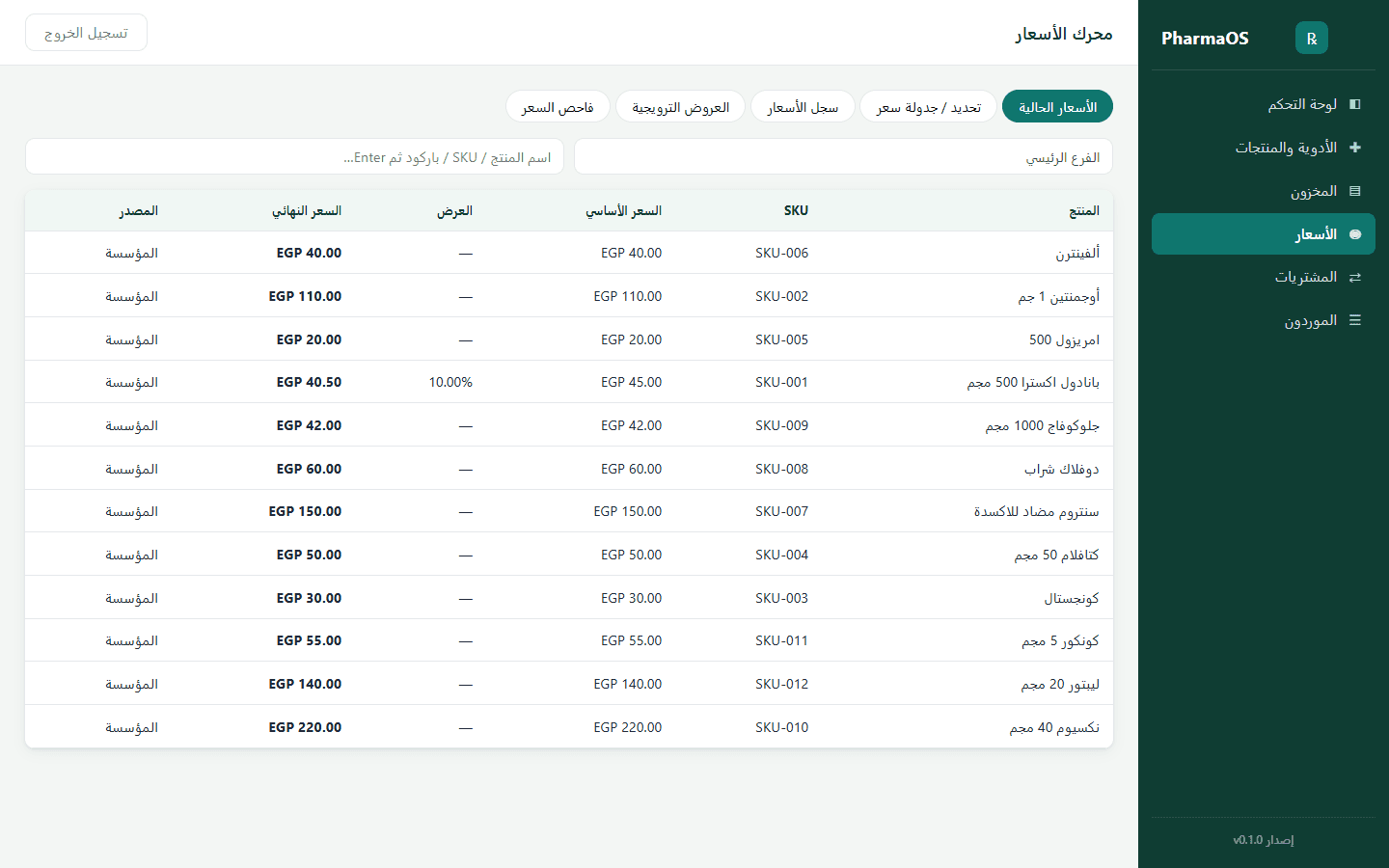Click the version label إصدار v0.1.0
The width and height of the screenshot is (1389, 868).
pos(1264,840)
